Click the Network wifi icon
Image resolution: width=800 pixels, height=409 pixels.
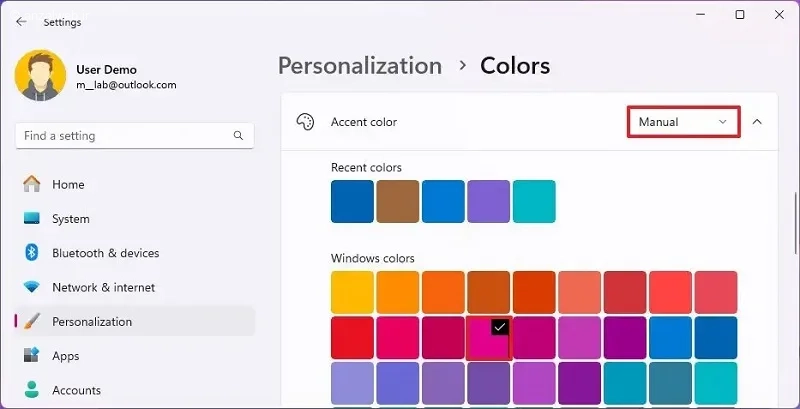(32, 287)
